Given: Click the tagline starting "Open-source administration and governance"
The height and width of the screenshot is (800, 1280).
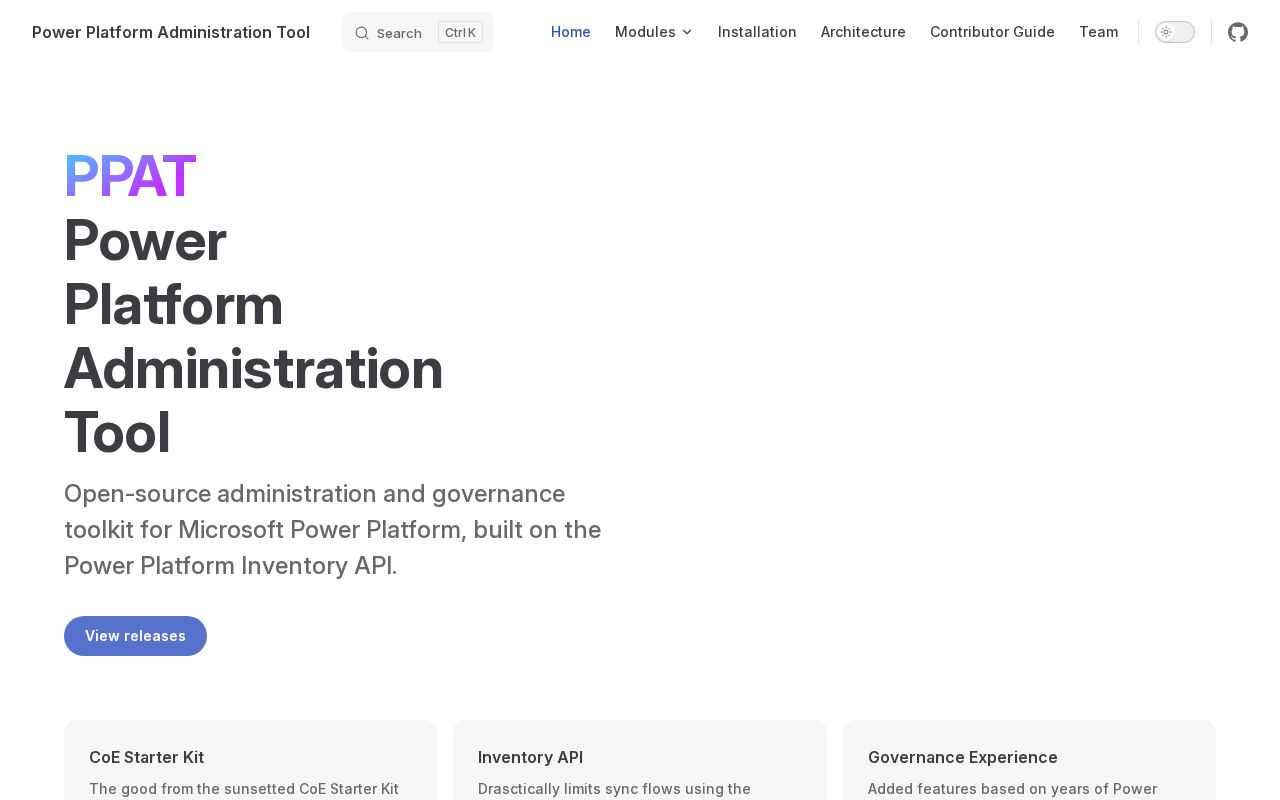Looking at the screenshot, I should coord(333,530).
